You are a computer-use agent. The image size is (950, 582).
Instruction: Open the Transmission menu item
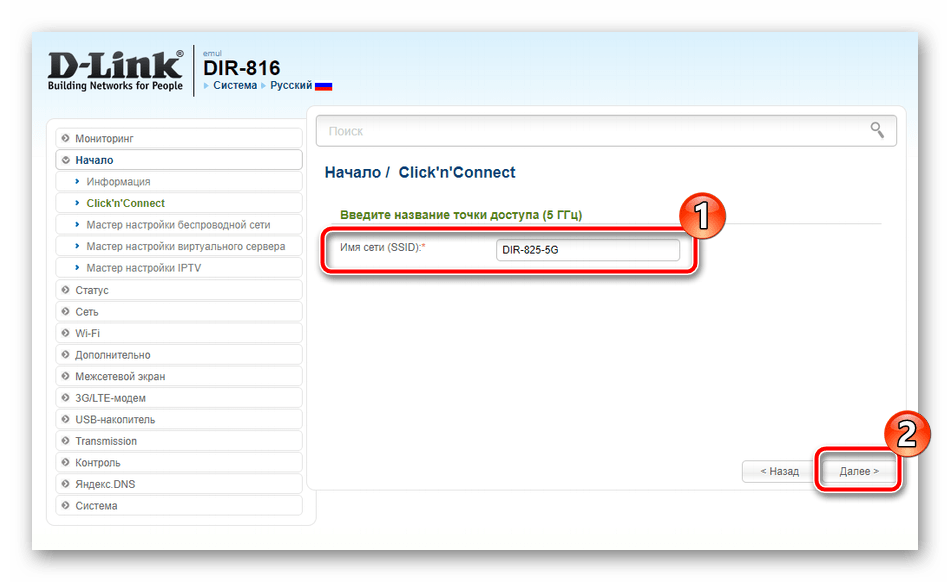click(179, 441)
